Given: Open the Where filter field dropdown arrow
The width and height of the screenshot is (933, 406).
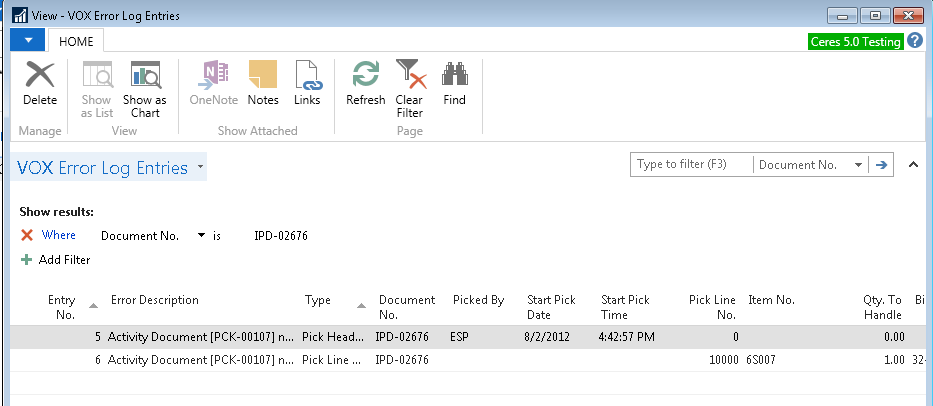Looking at the screenshot, I should (202, 236).
